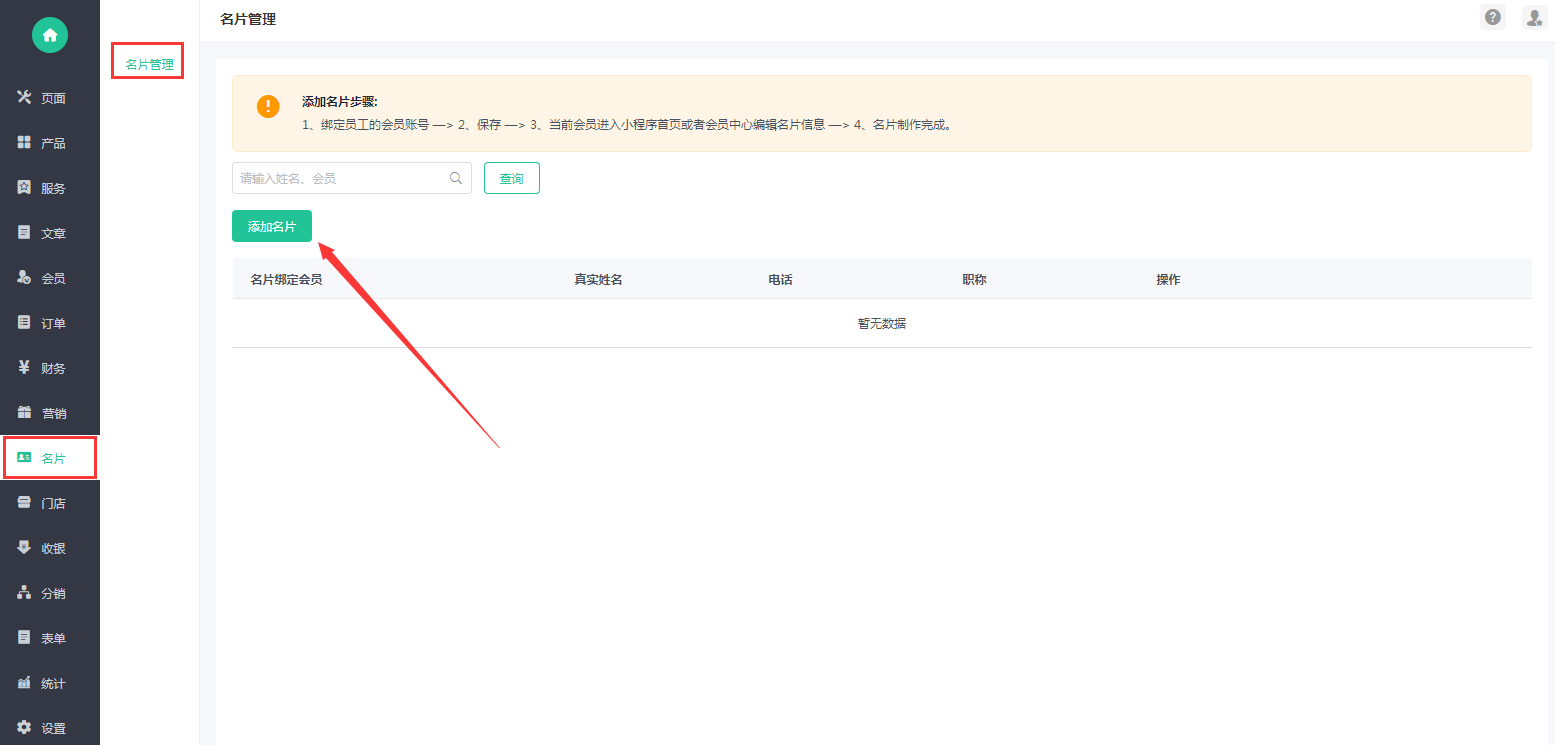Go to the 服务 sidebar section

pyautogui.click(x=50, y=188)
